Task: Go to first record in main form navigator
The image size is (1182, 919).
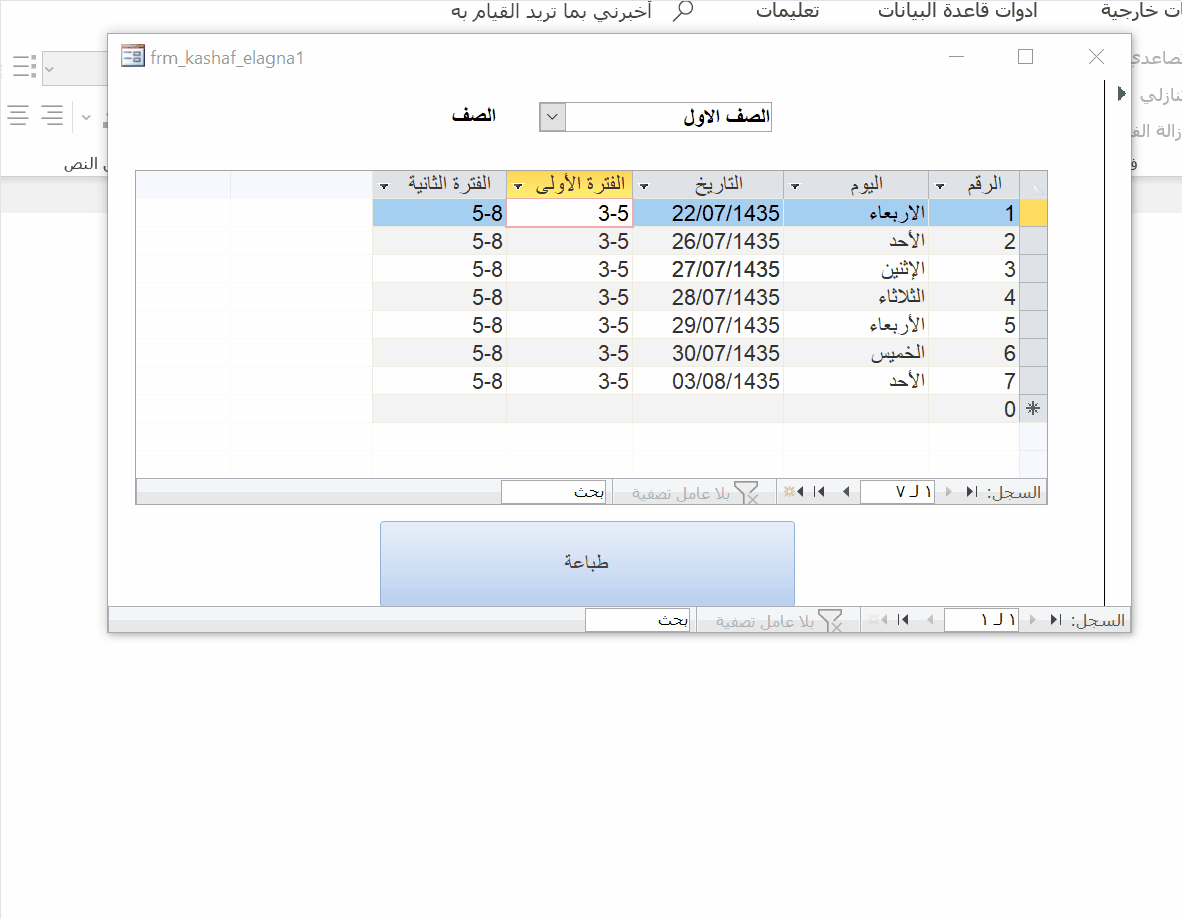Action: click(1057, 620)
